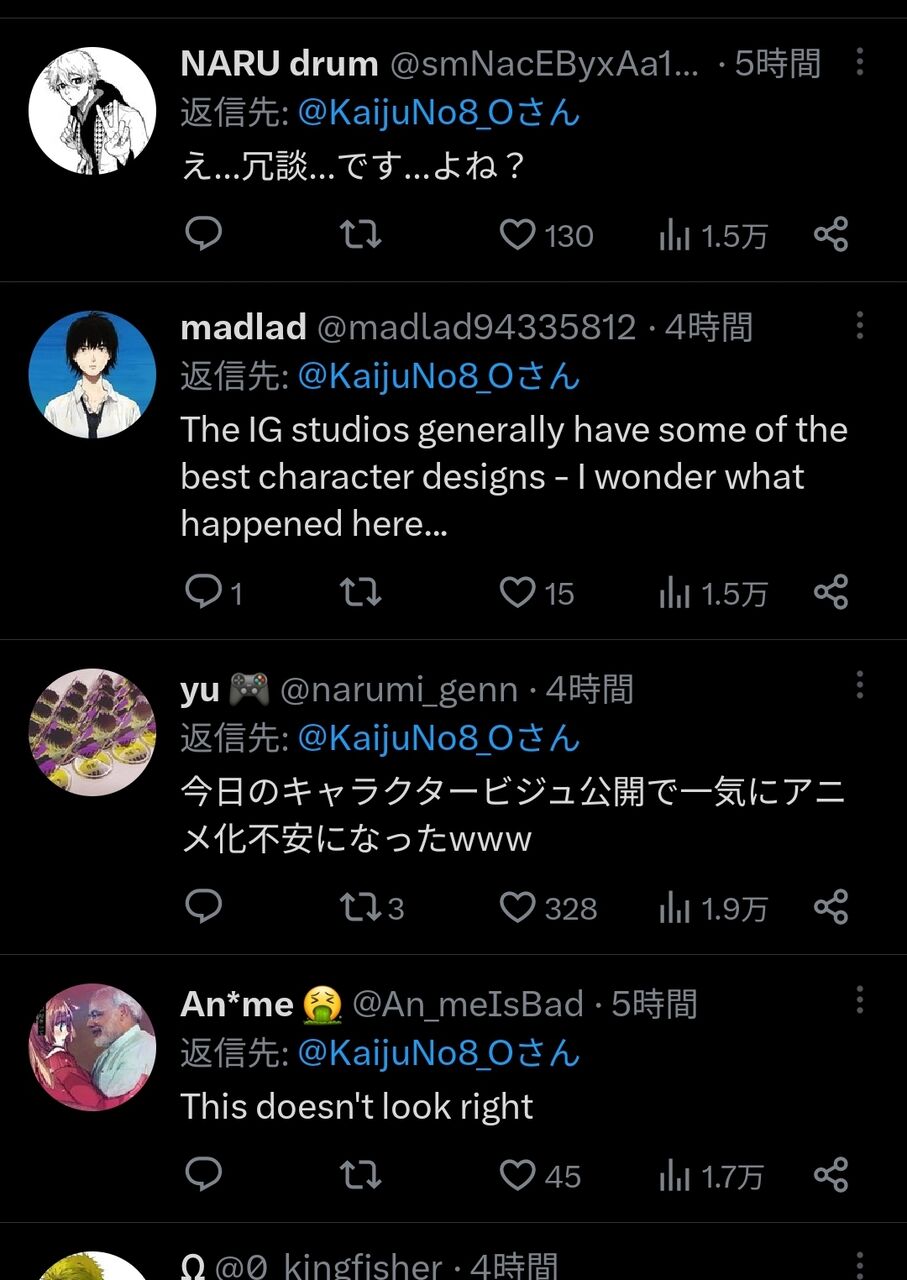Like madlad's tweet with 15 likes
The width and height of the screenshot is (907, 1280).
pyautogui.click(x=536, y=593)
